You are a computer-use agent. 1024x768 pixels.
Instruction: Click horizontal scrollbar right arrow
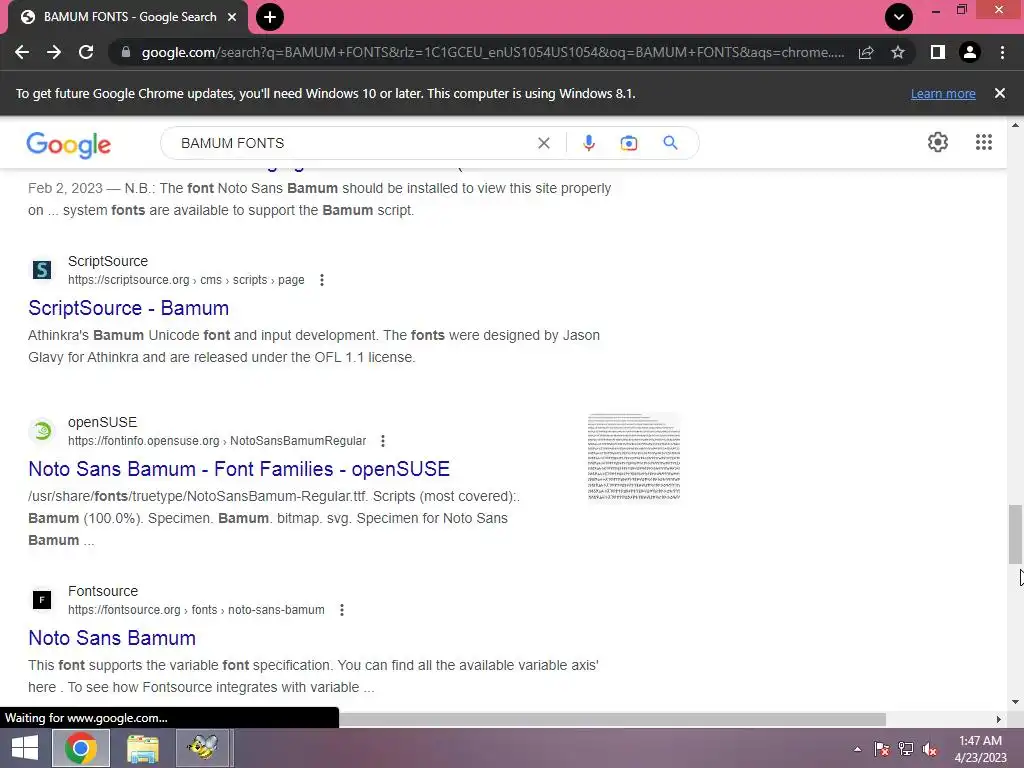click(x=998, y=719)
